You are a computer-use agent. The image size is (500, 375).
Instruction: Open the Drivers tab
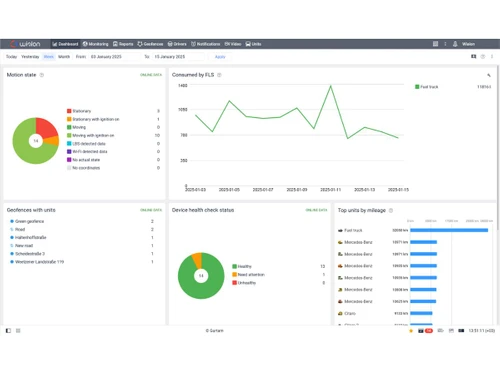[177, 44]
